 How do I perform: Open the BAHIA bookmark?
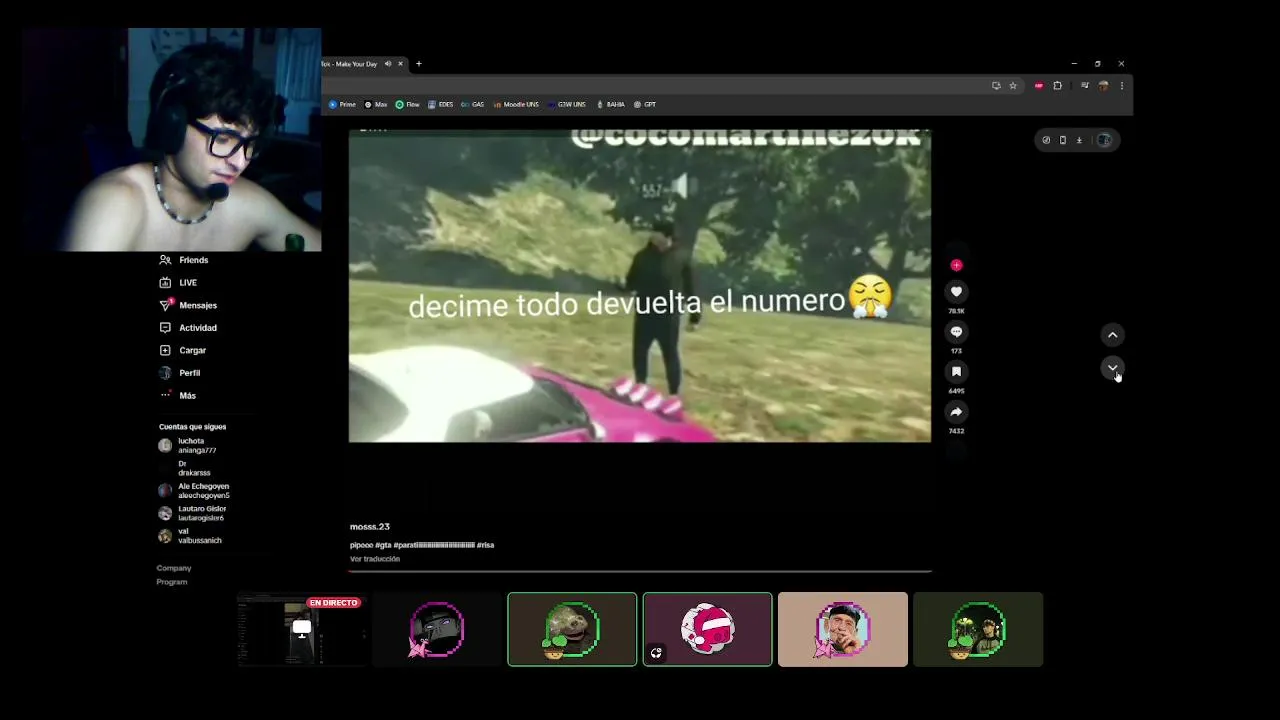pos(610,104)
